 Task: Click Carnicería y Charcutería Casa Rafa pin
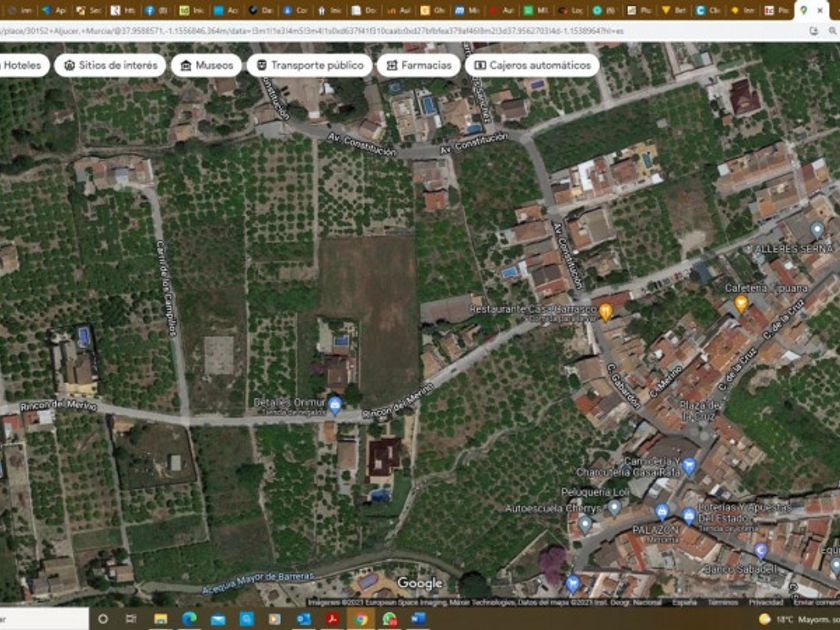690,469
